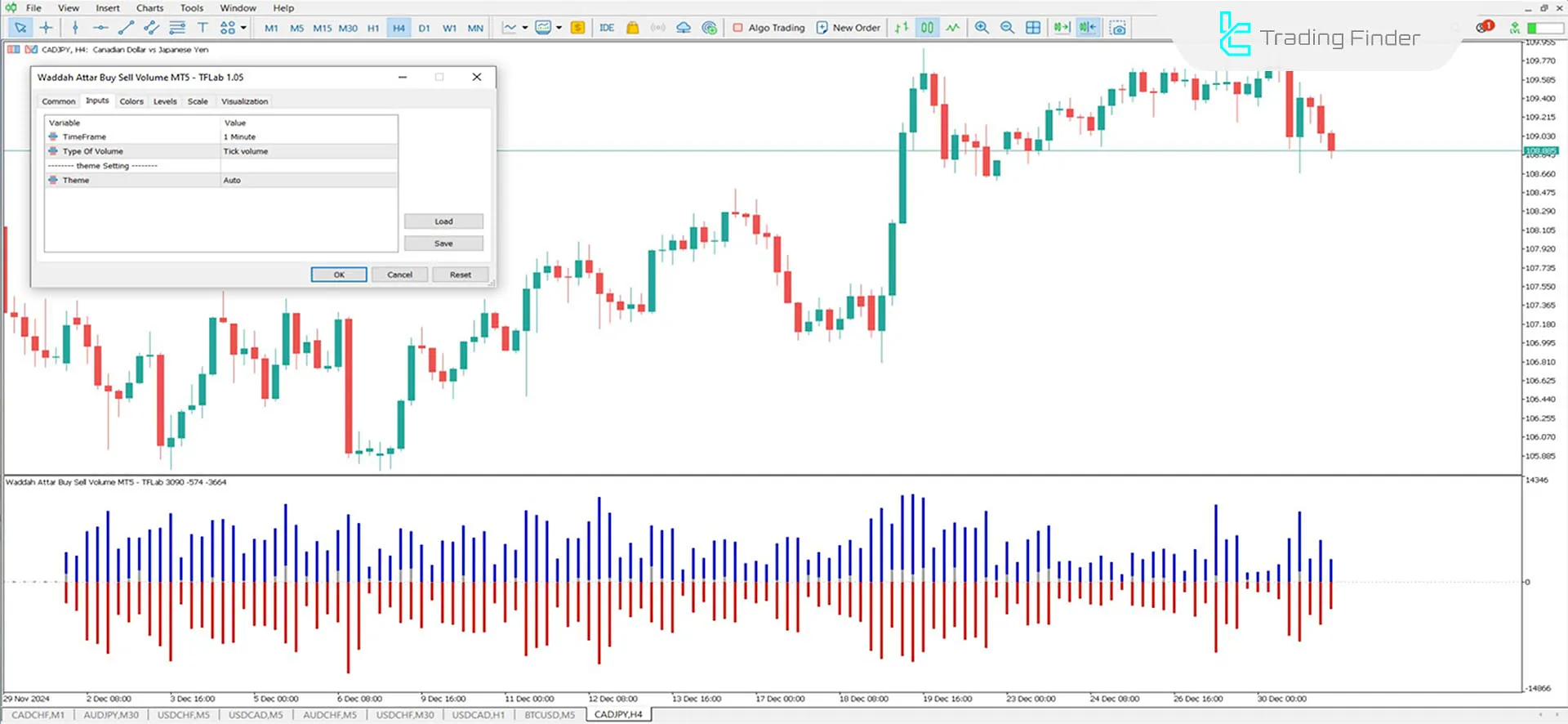Activate the crosshair tool
Viewport: 1568px width, 724px height.
tap(46, 28)
